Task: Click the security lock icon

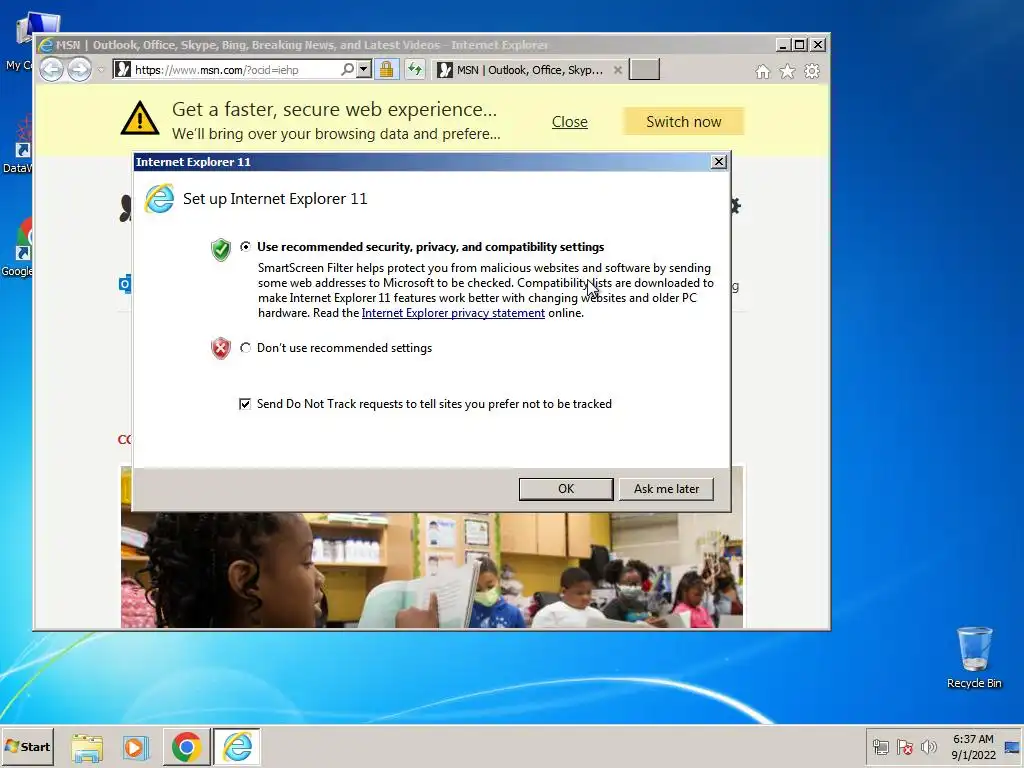Action: (387, 69)
